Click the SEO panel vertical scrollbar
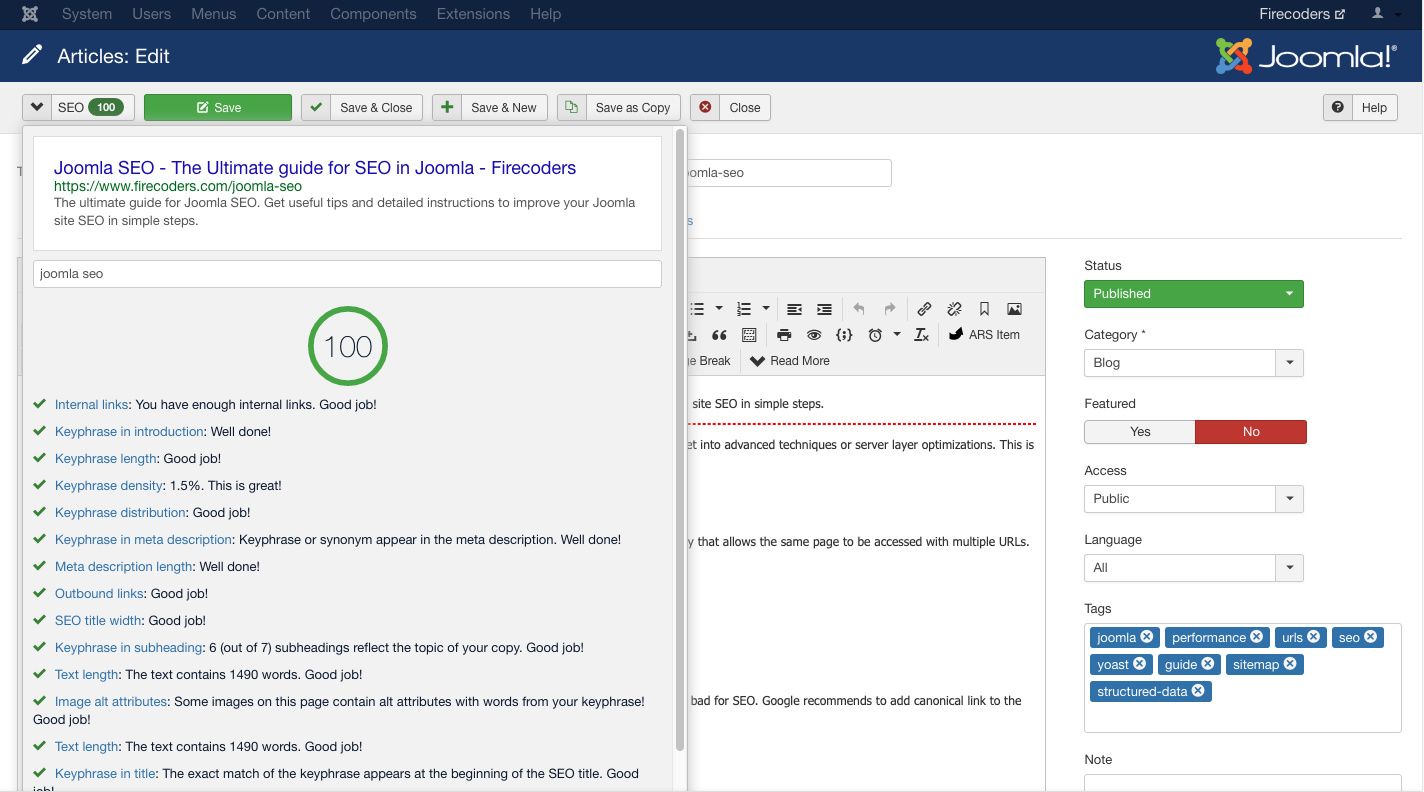 680,440
